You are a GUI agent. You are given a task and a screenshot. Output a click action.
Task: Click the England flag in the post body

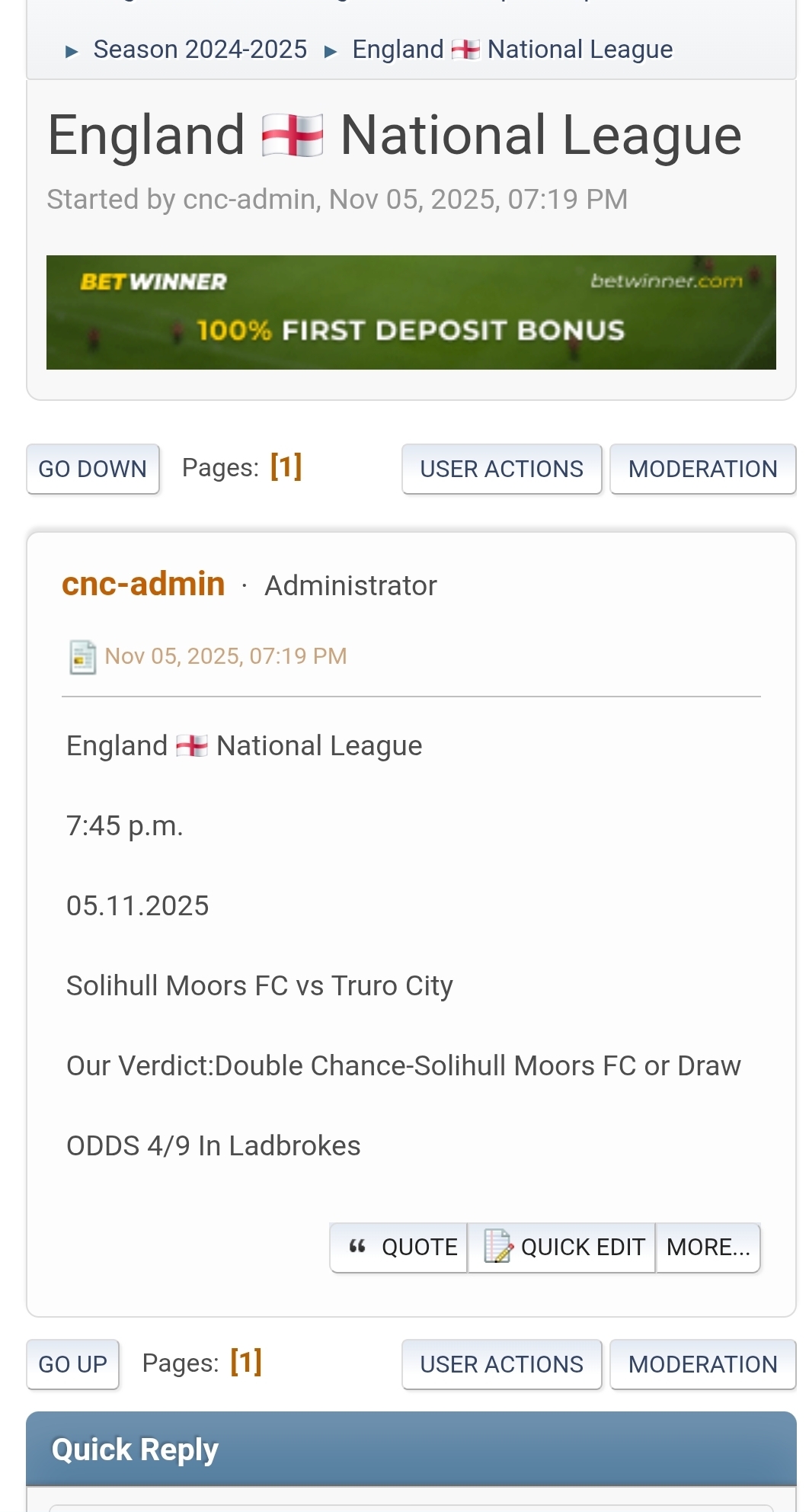point(191,745)
